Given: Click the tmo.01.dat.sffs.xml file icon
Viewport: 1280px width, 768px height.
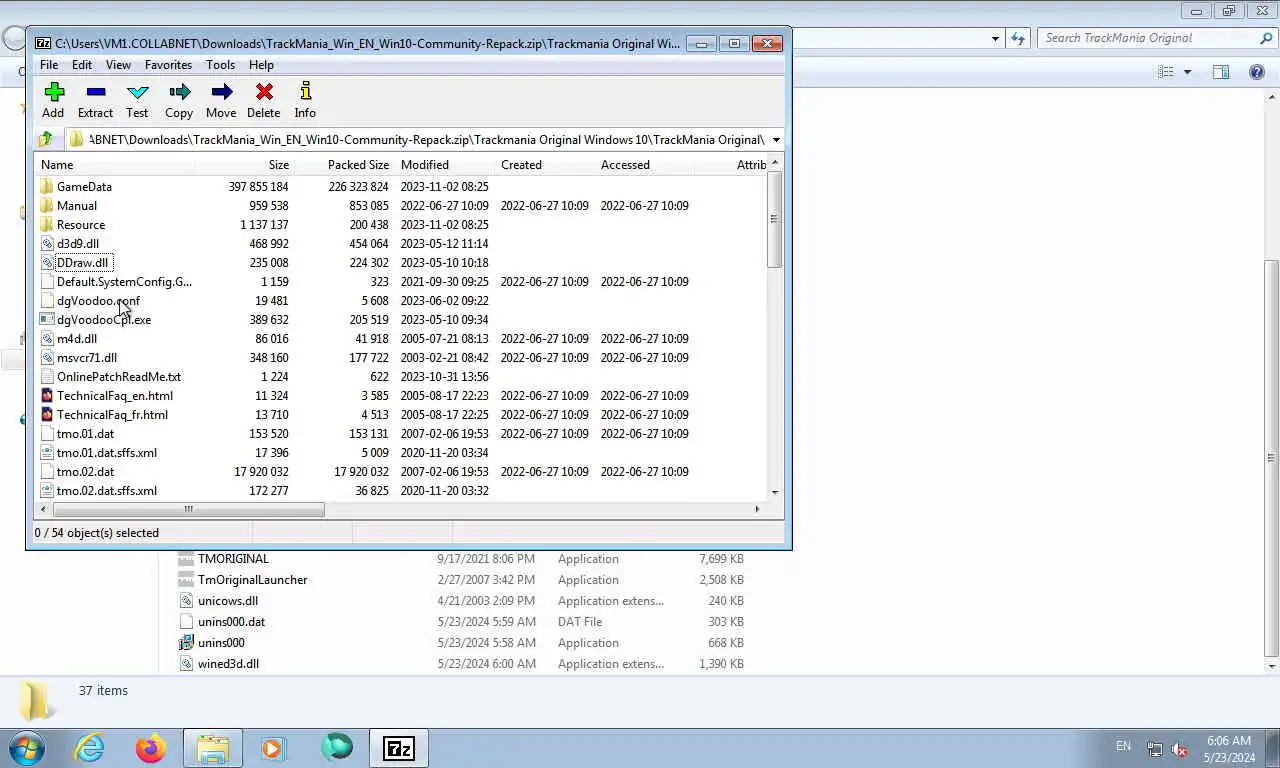Looking at the screenshot, I should point(47,452).
